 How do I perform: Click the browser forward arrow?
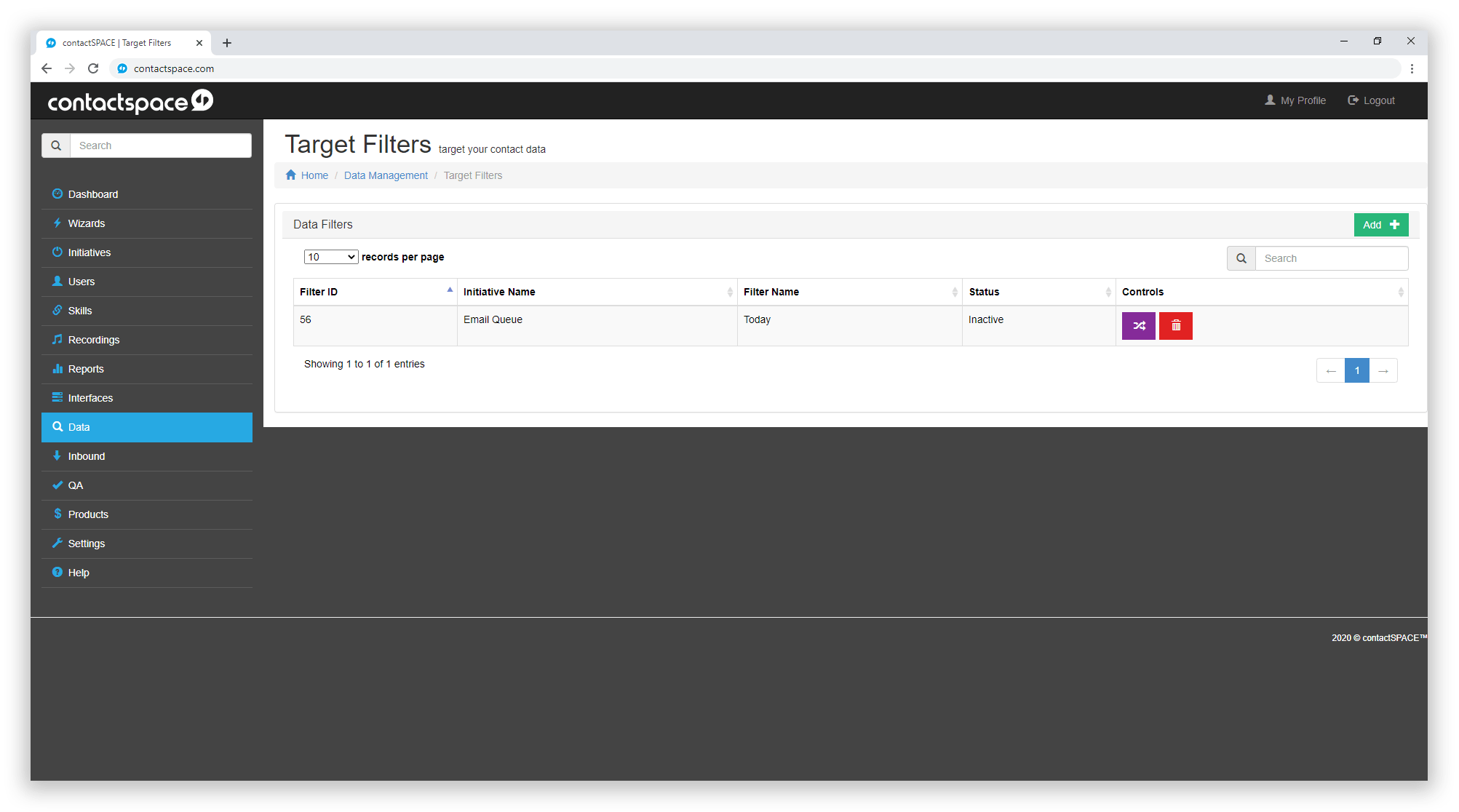(70, 68)
